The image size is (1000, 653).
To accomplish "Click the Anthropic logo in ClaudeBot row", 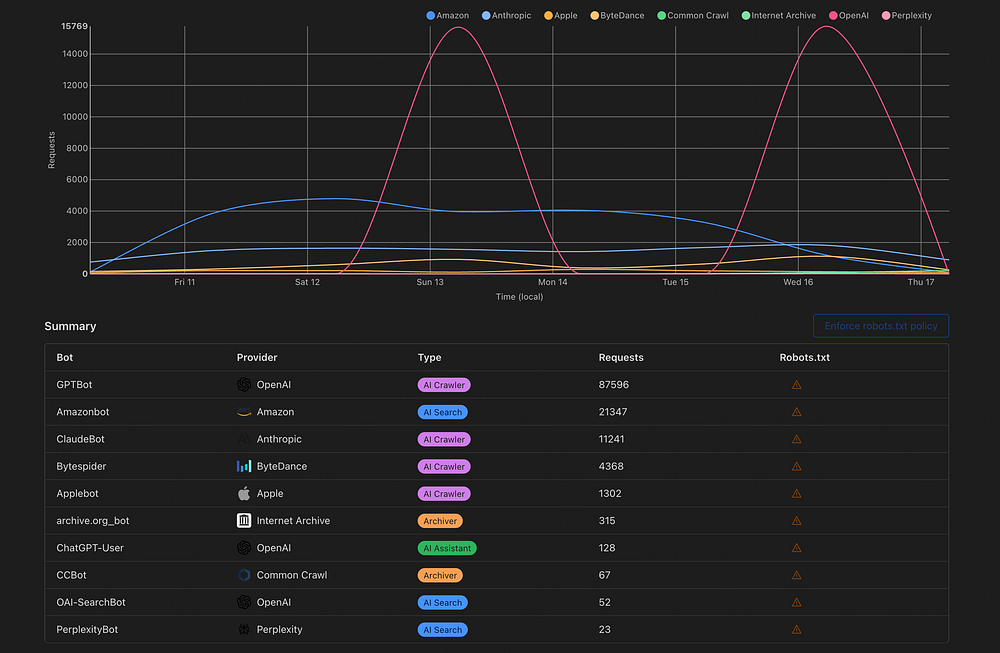I will point(244,439).
